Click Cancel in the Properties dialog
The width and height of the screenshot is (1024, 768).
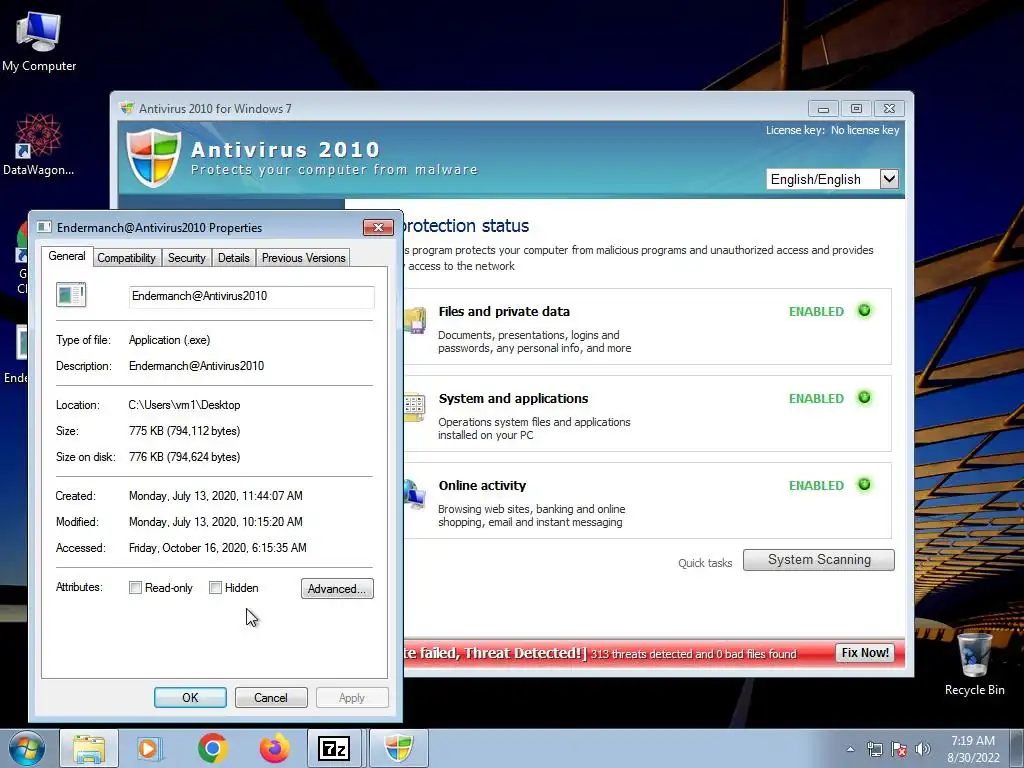(x=270, y=697)
